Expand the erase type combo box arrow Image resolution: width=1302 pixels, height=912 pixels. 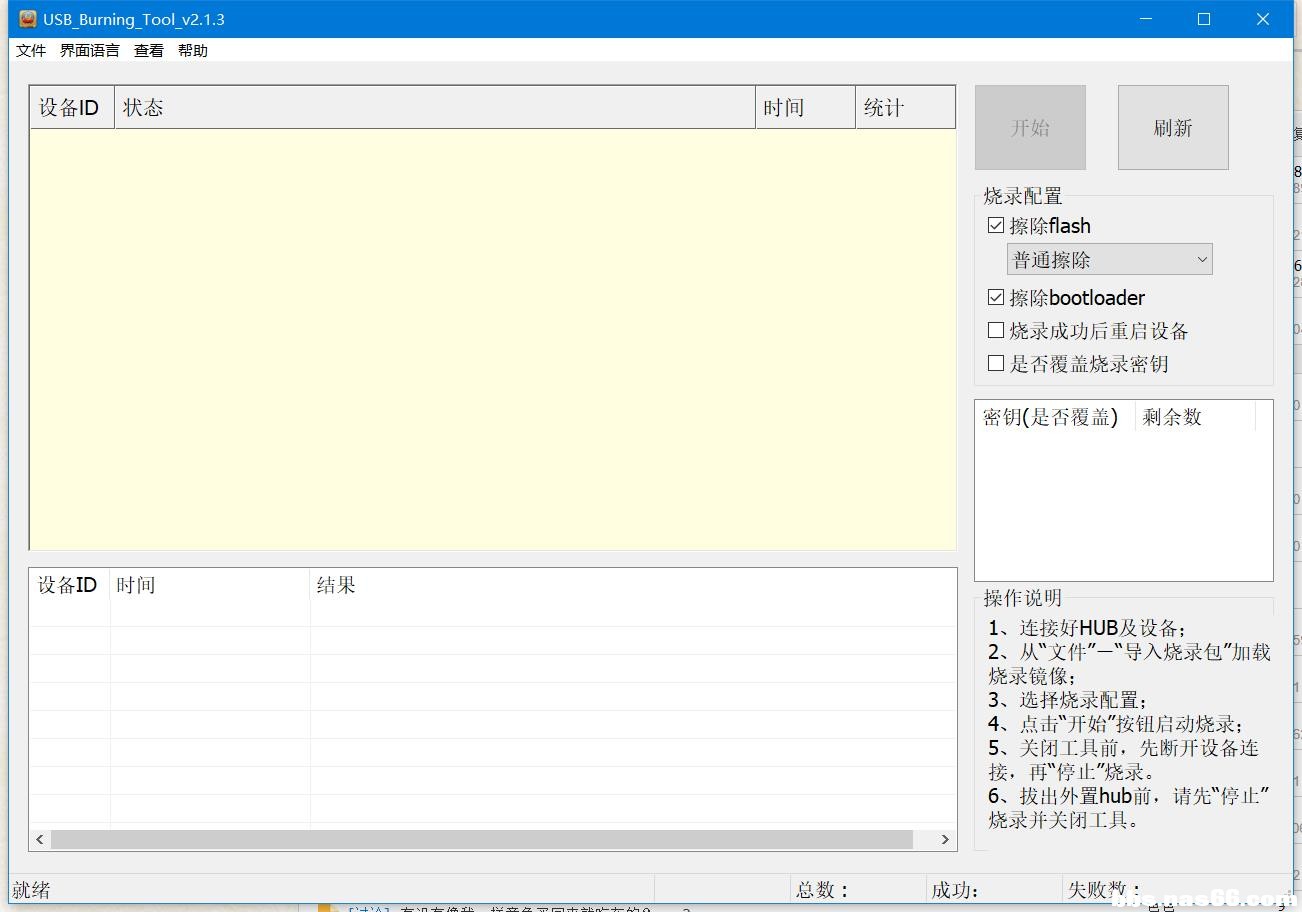pos(1201,258)
